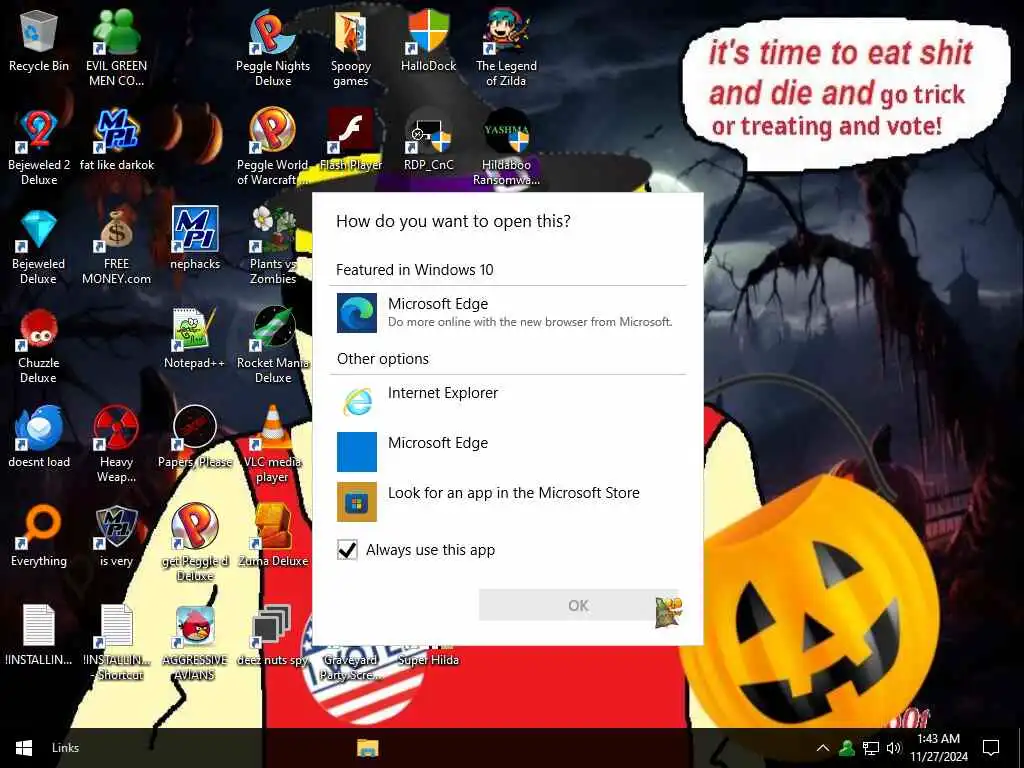Click green user tray icon

point(847,748)
